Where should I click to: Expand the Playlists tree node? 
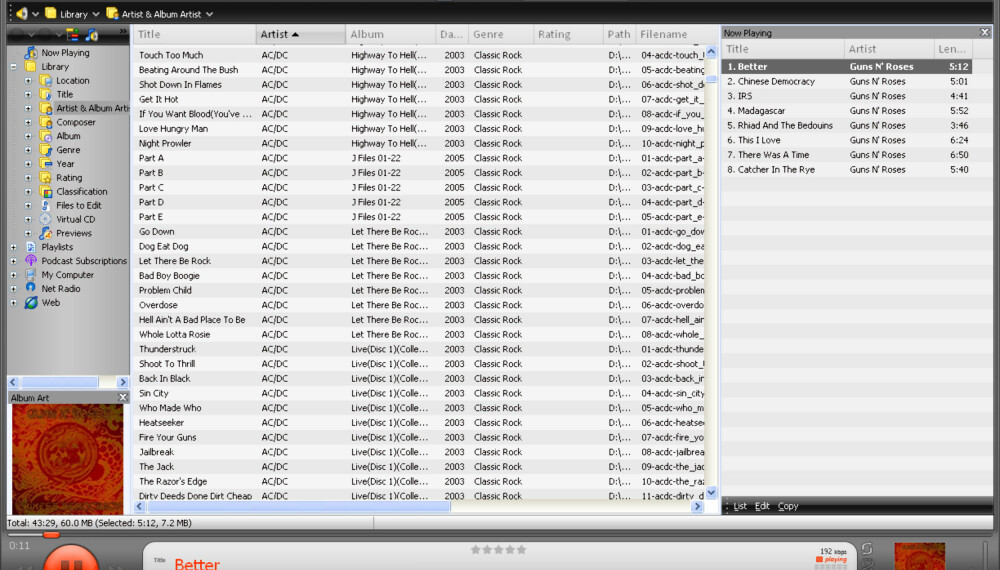click(x=13, y=247)
